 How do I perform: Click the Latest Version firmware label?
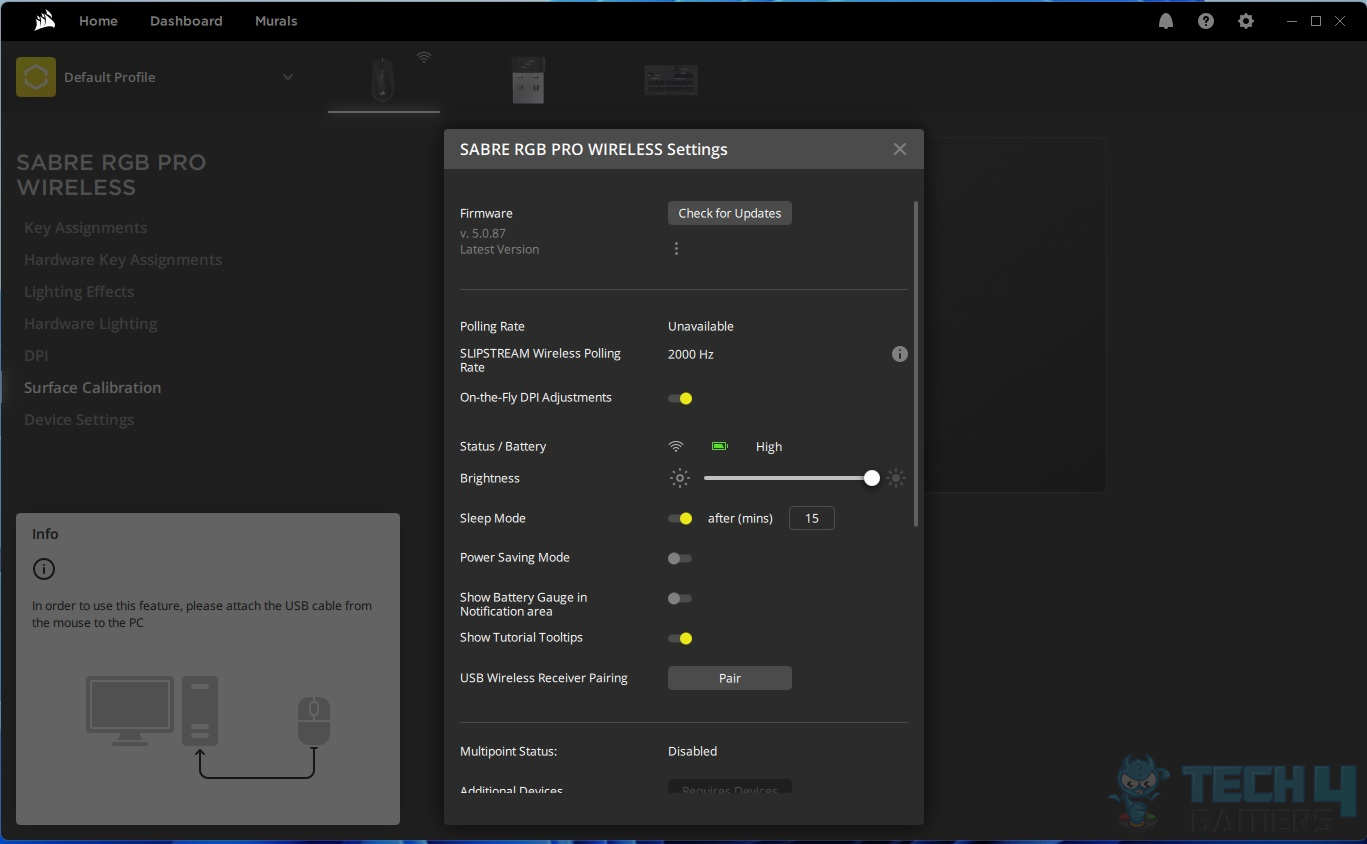click(x=500, y=250)
